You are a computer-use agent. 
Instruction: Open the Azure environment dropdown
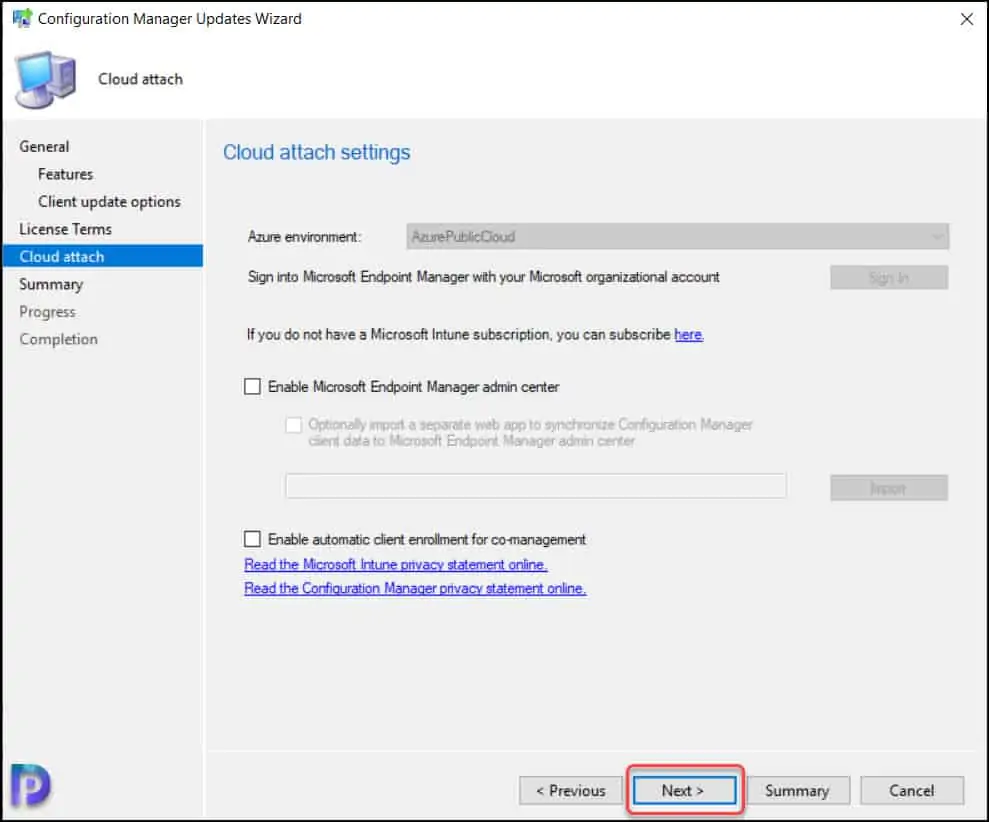677,237
